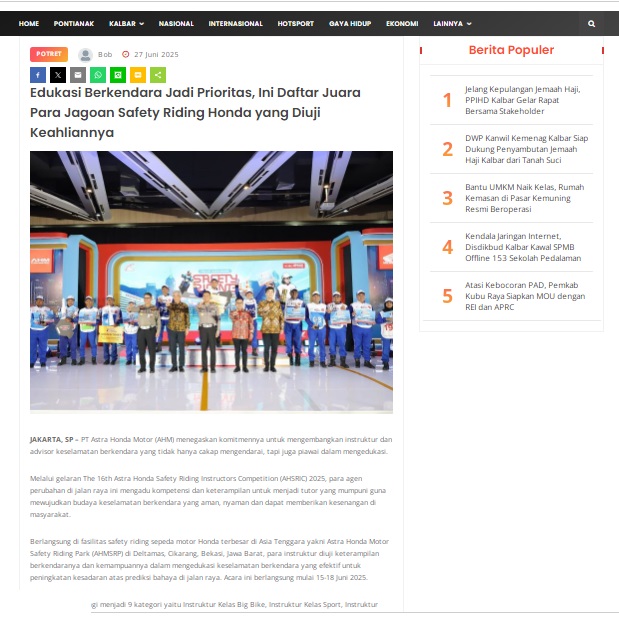Viewport: 619px width, 617px height.
Task: Click the author avatar next to Bob
Action: (85, 55)
